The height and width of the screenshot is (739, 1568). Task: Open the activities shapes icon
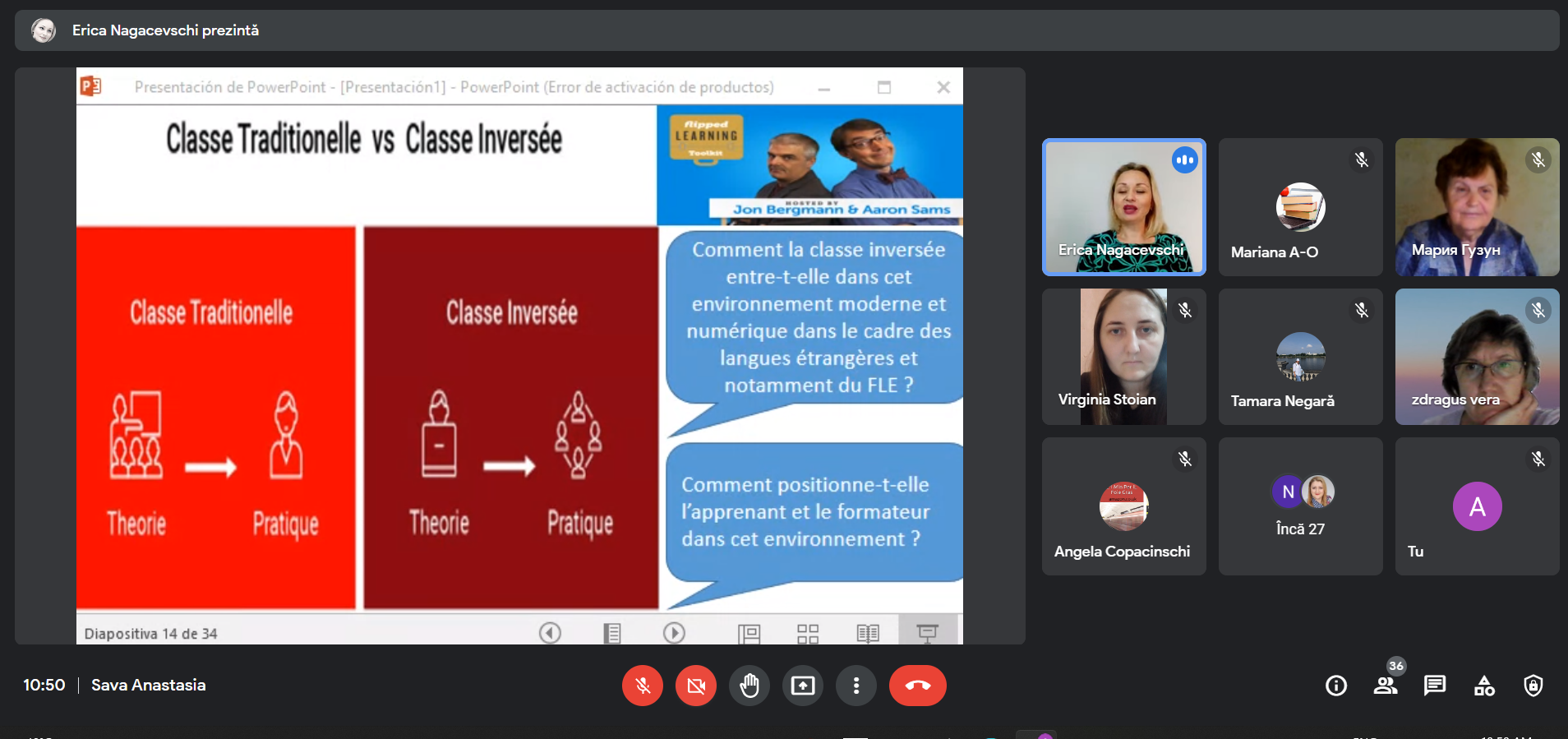(x=1484, y=686)
